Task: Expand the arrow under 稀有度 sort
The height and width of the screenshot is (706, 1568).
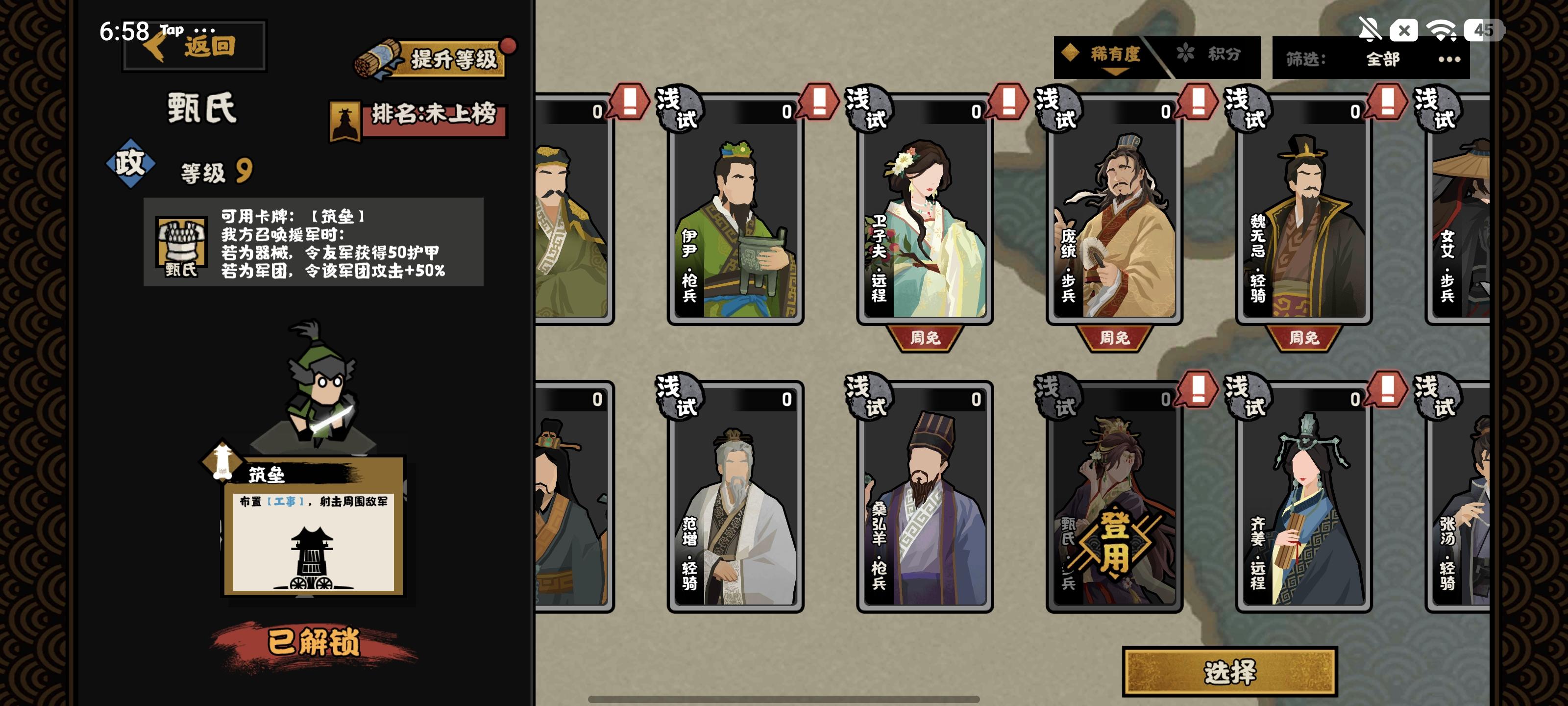Action: [x=1115, y=72]
